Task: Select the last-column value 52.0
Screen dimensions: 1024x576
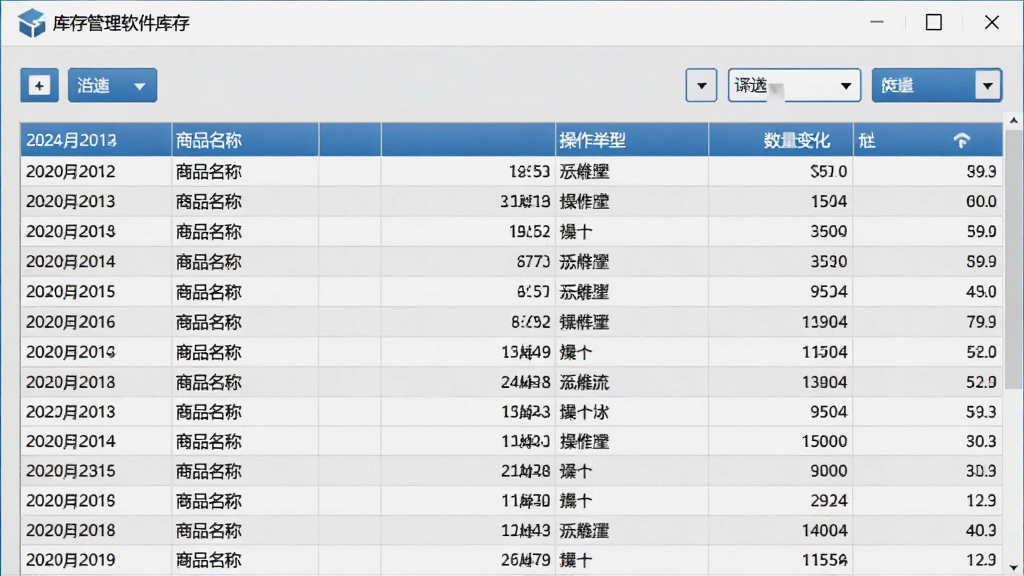Action: click(x=982, y=352)
